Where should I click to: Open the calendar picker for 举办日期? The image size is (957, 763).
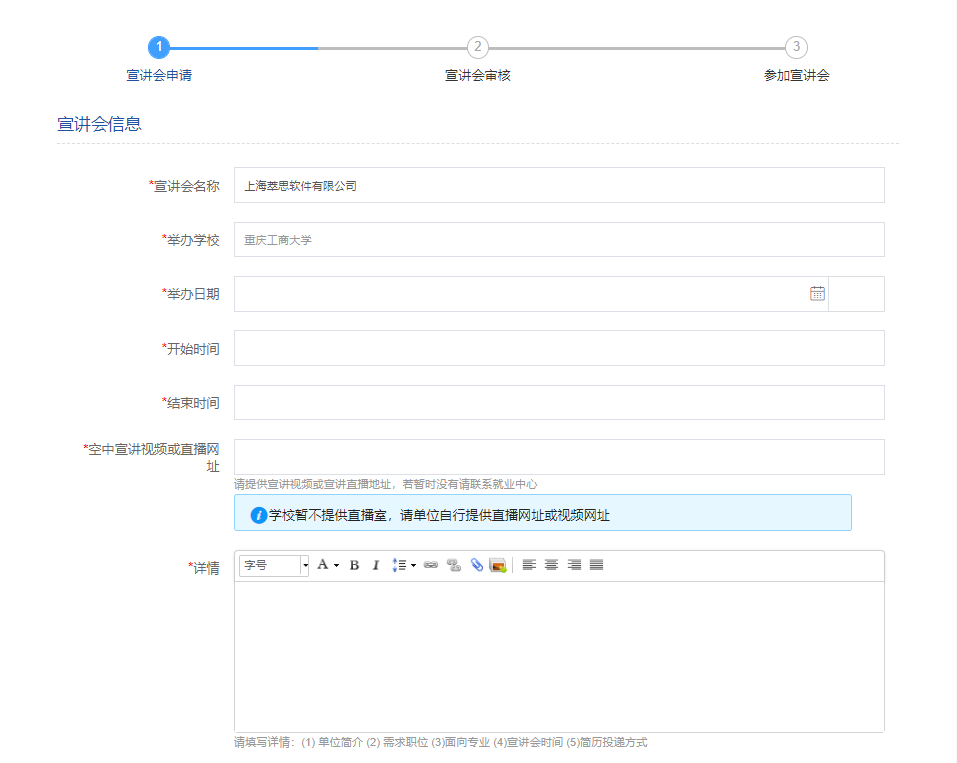(817, 294)
